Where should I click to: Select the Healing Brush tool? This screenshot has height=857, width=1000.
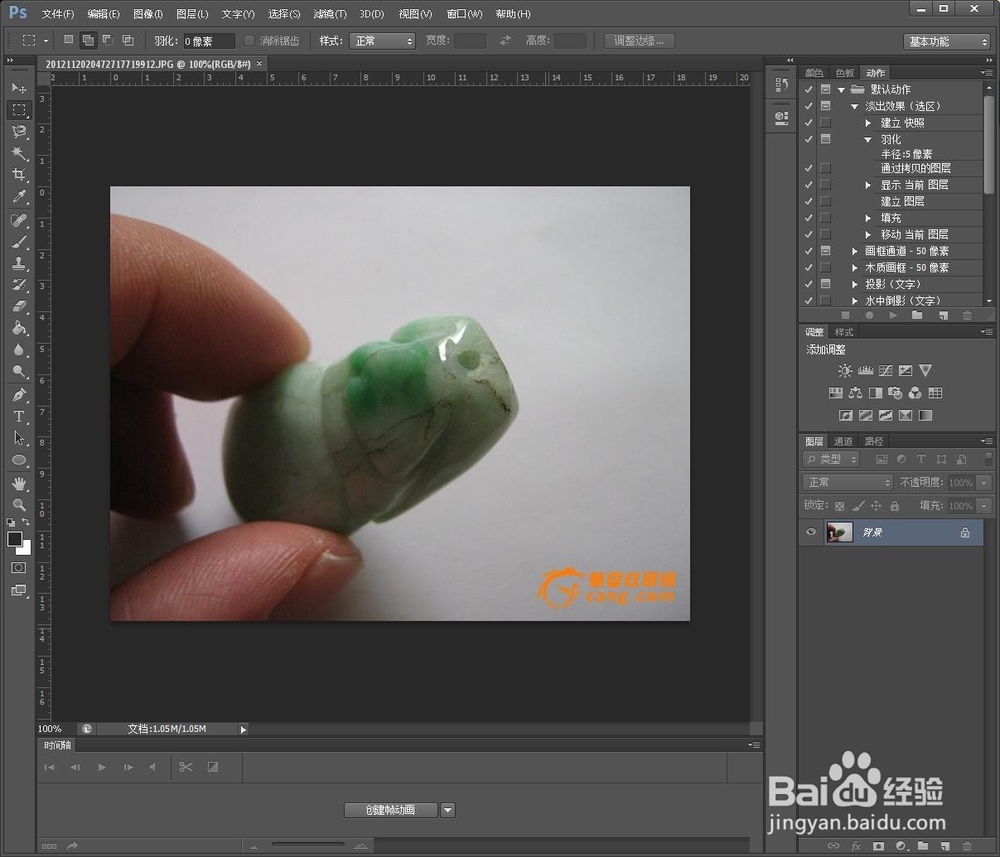(x=19, y=221)
